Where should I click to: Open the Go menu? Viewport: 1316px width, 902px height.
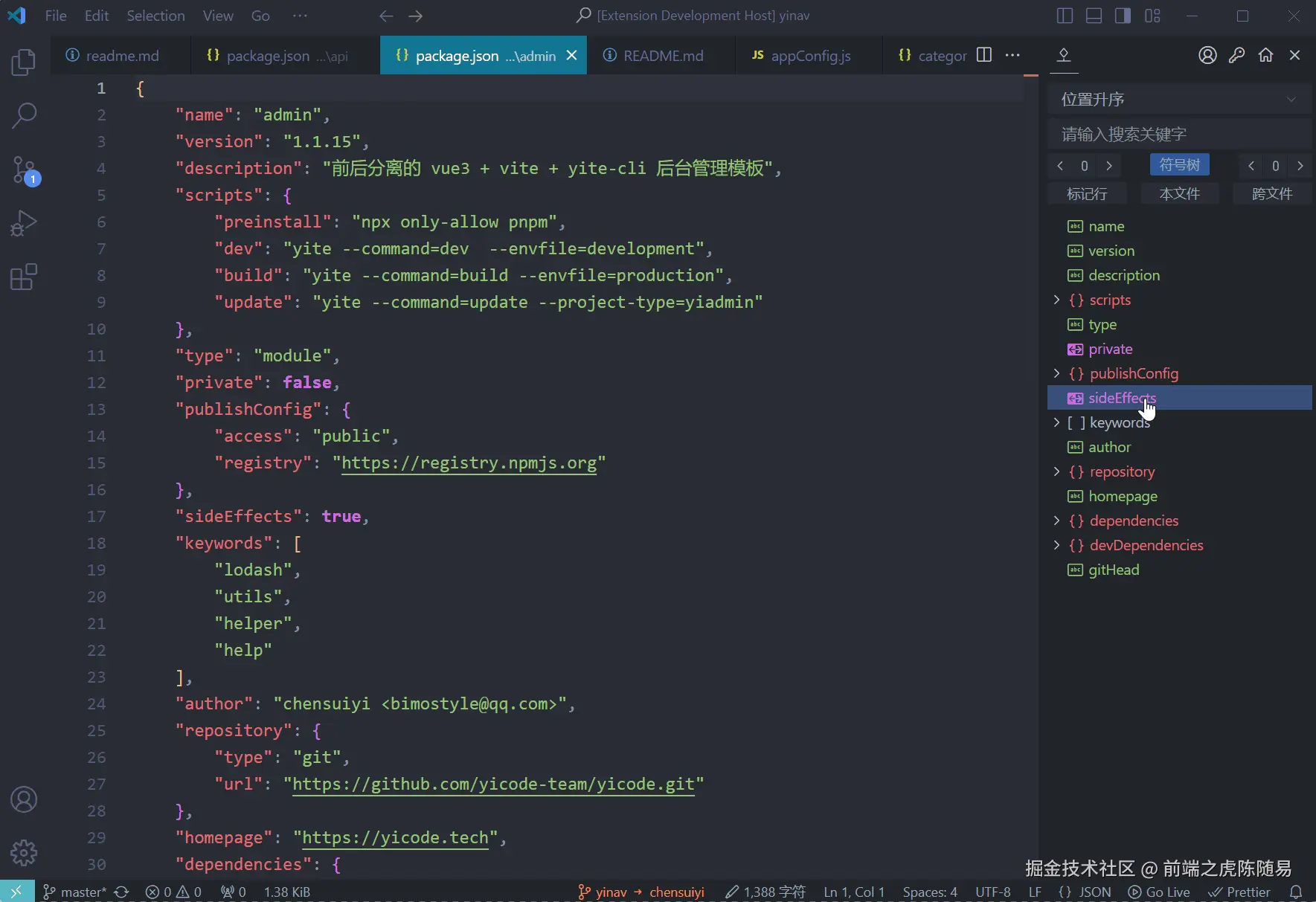pos(260,16)
